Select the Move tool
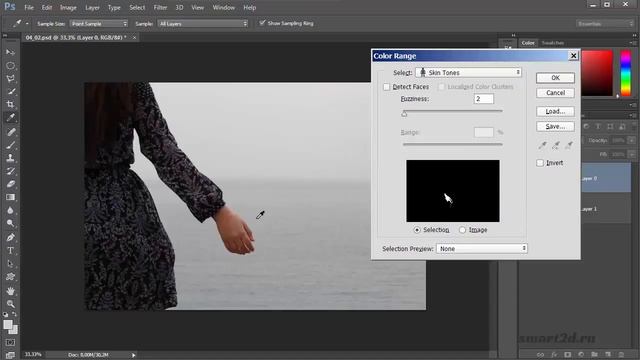This screenshot has width=640, height=360. pyautogui.click(x=11, y=52)
